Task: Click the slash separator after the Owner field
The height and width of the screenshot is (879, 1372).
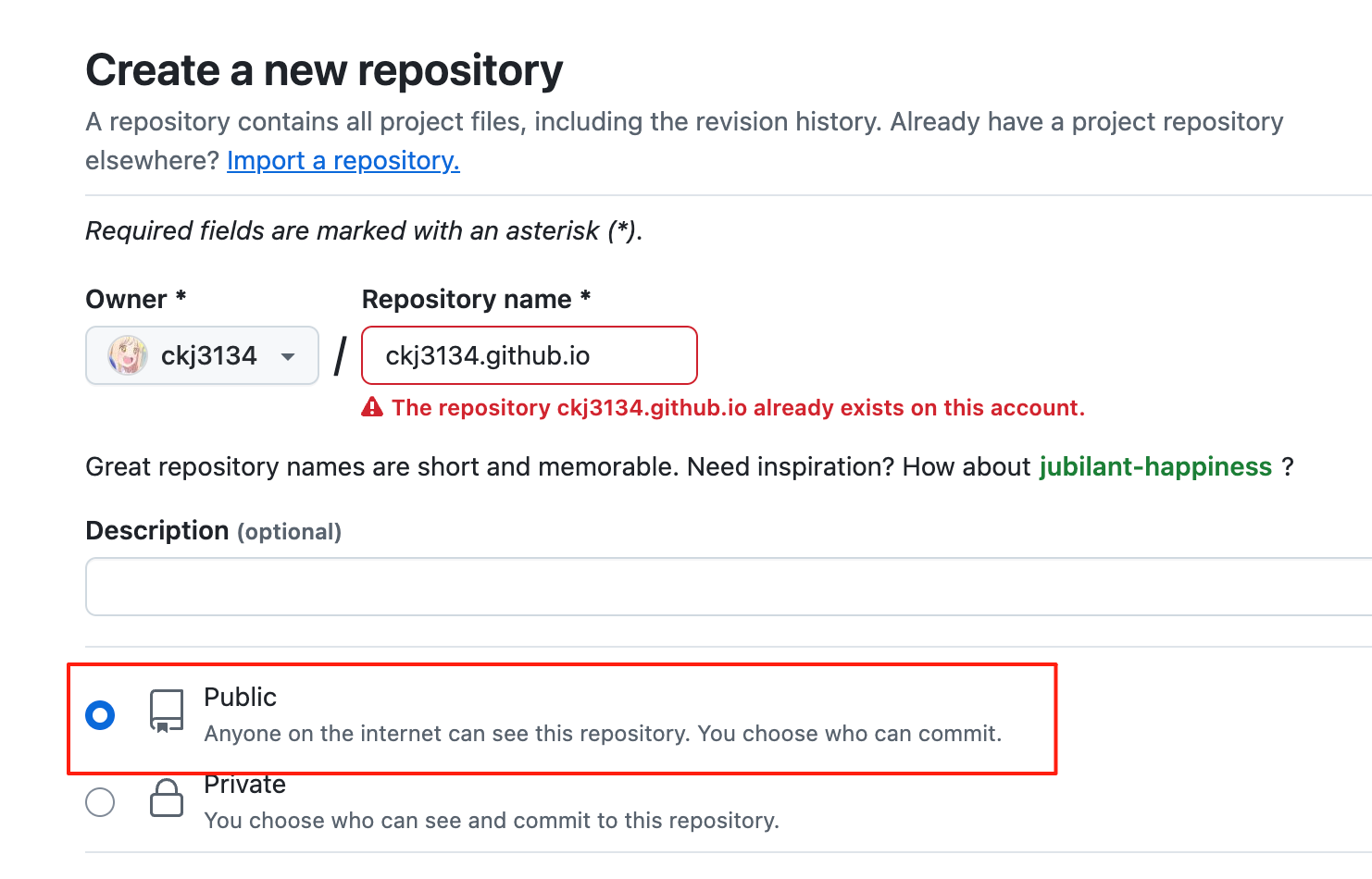Action: pyautogui.click(x=340, y=356)
